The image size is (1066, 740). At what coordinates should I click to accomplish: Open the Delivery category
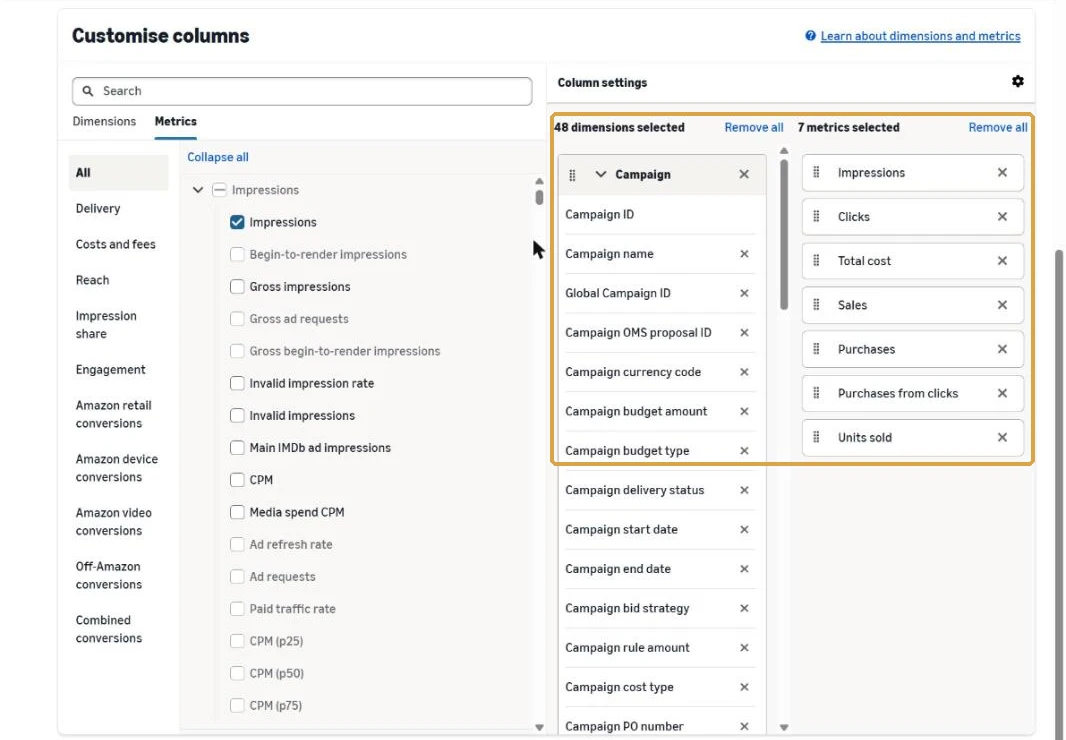[98, 209]
